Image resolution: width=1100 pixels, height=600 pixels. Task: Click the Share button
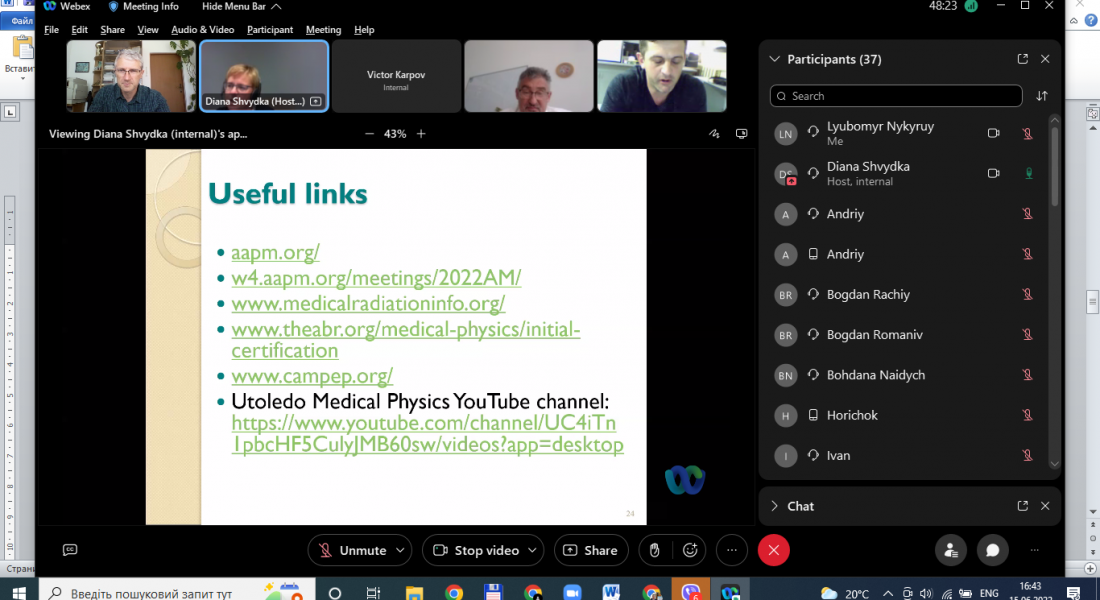pos(590,550)
